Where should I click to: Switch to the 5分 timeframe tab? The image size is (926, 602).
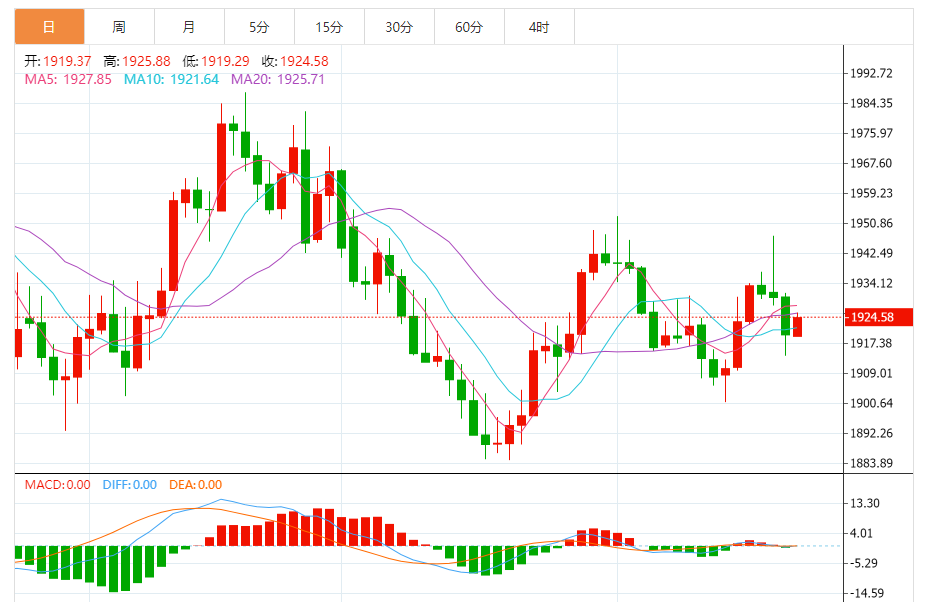259,27
